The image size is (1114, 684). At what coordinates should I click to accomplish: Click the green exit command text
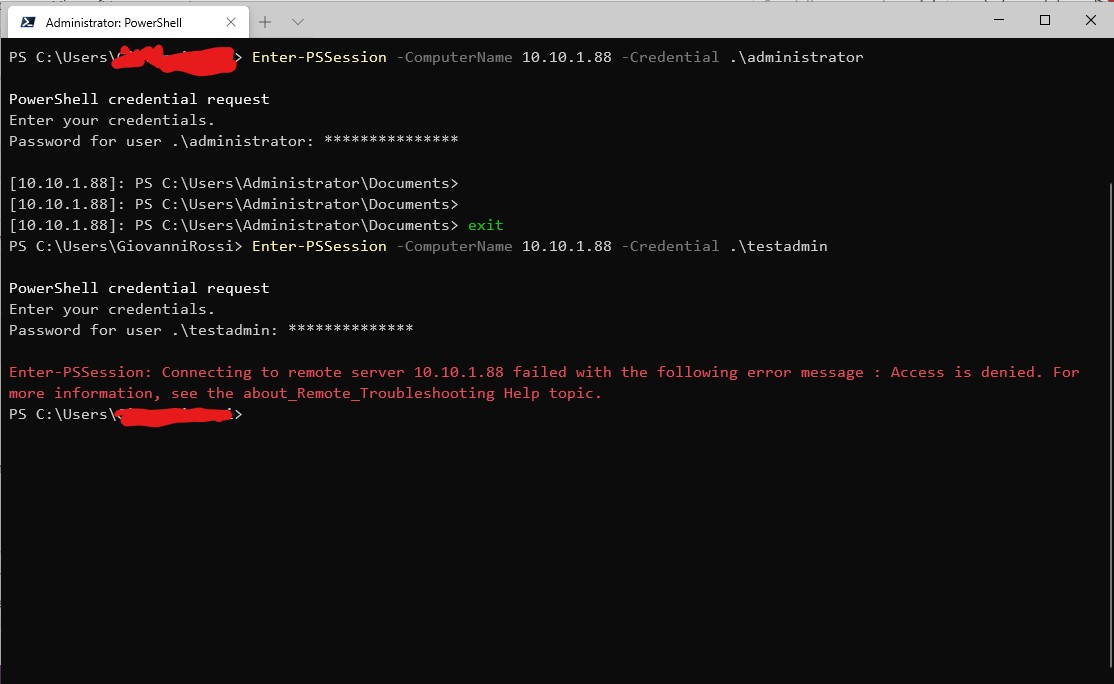(485, 224)
